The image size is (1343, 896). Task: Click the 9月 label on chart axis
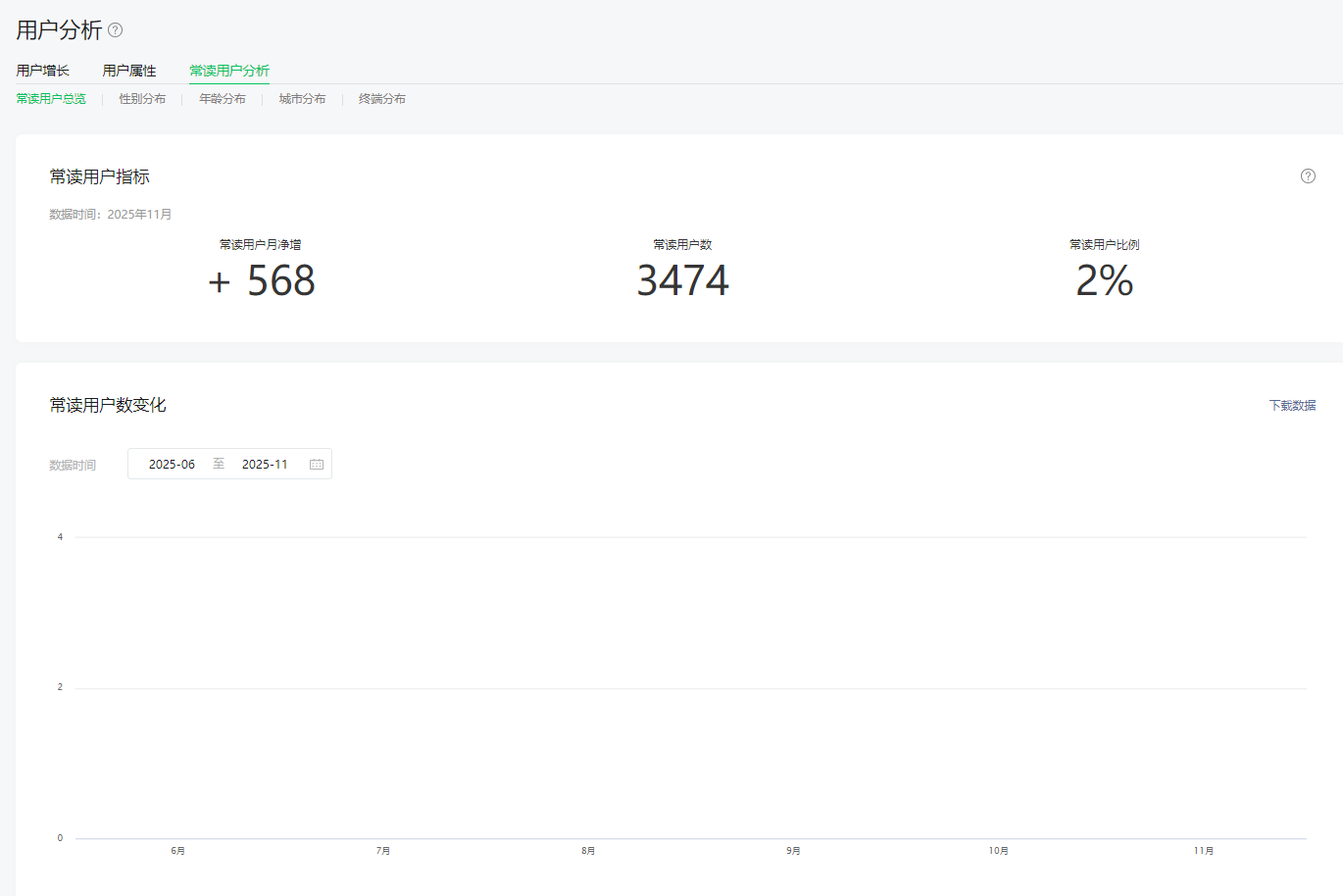pyautogui.click(x=793, y=851)
